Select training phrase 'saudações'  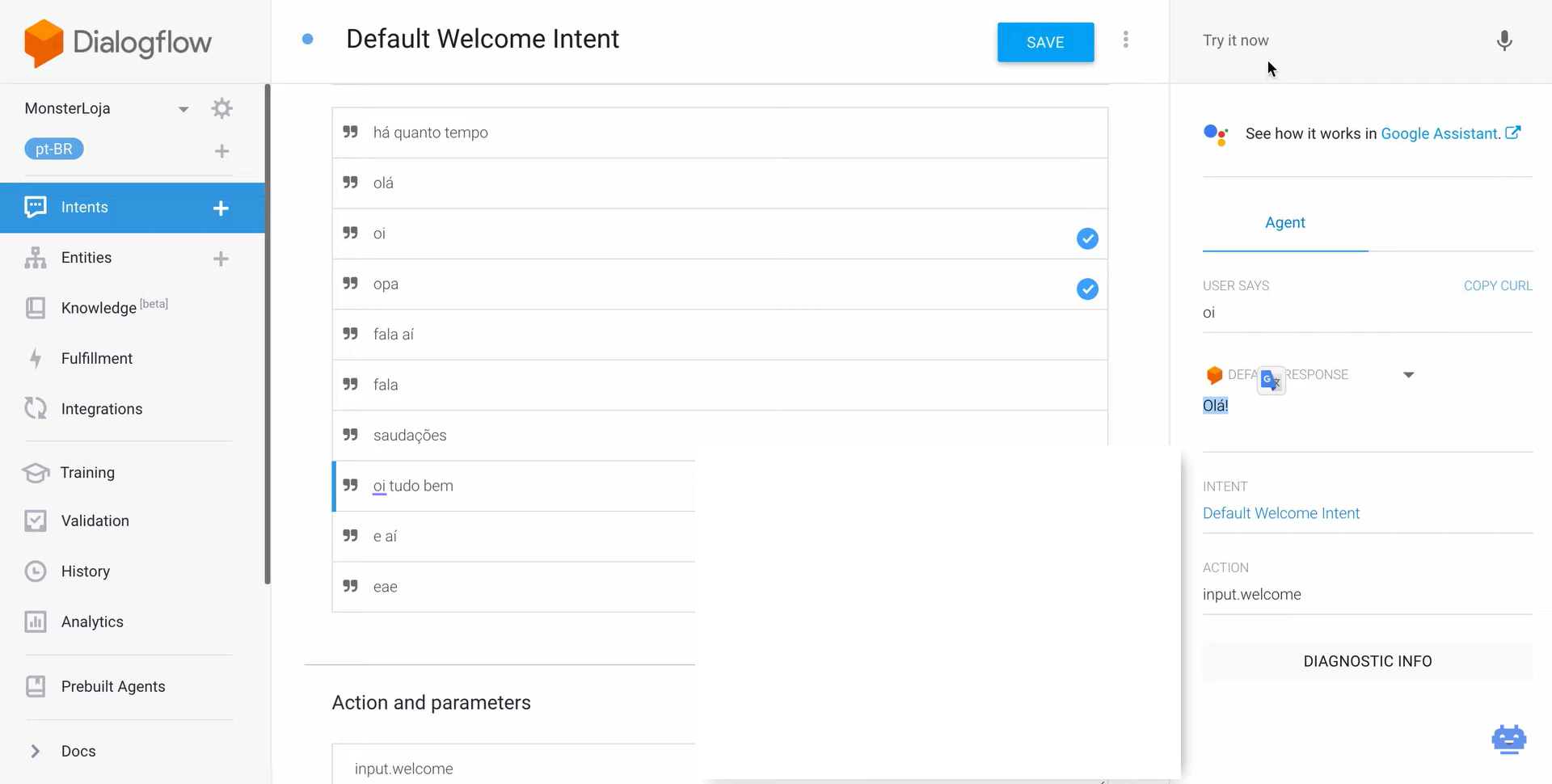pos(719,436)
